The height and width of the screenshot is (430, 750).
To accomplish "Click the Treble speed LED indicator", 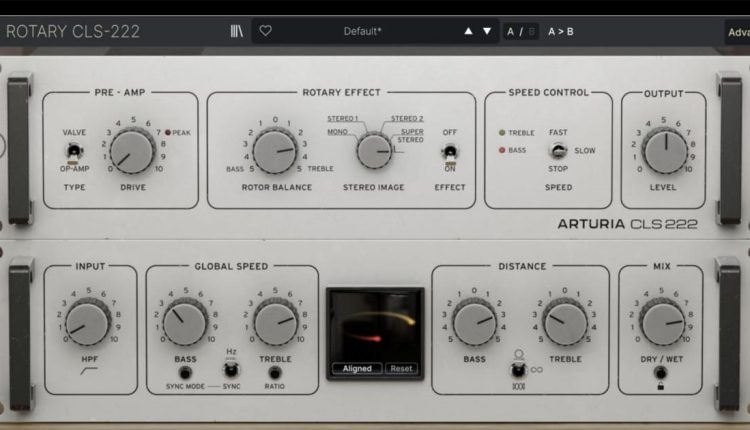I will 502,132.
